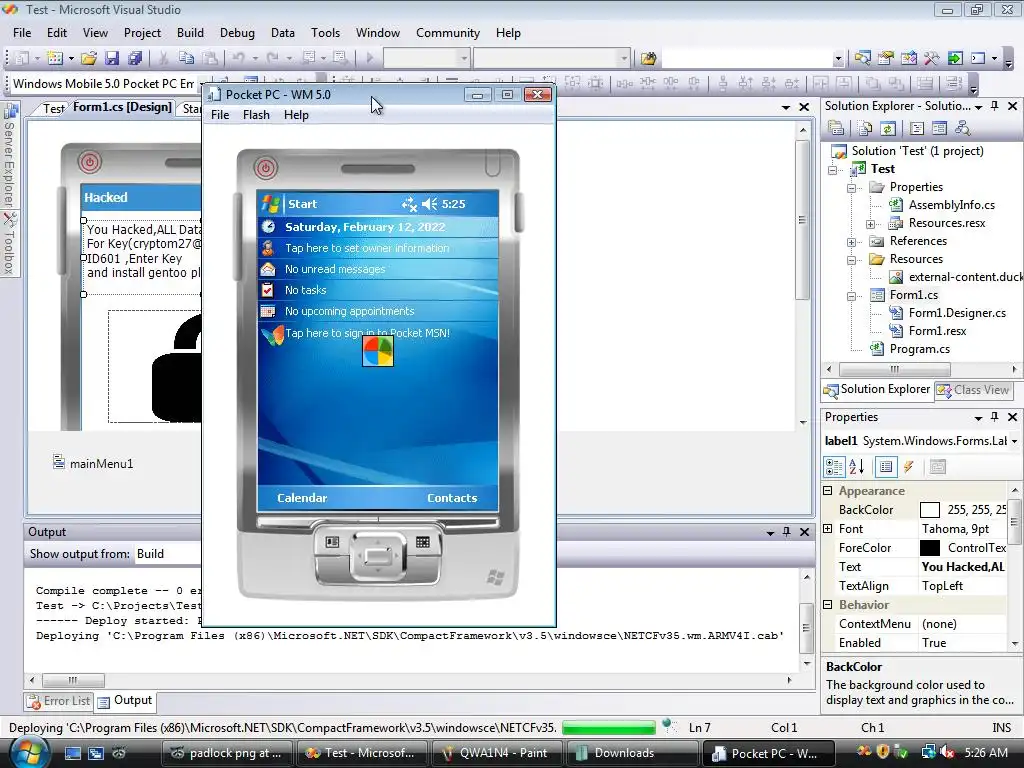
Task: Expand the References node in Solution Explorer
Action: 851,242
